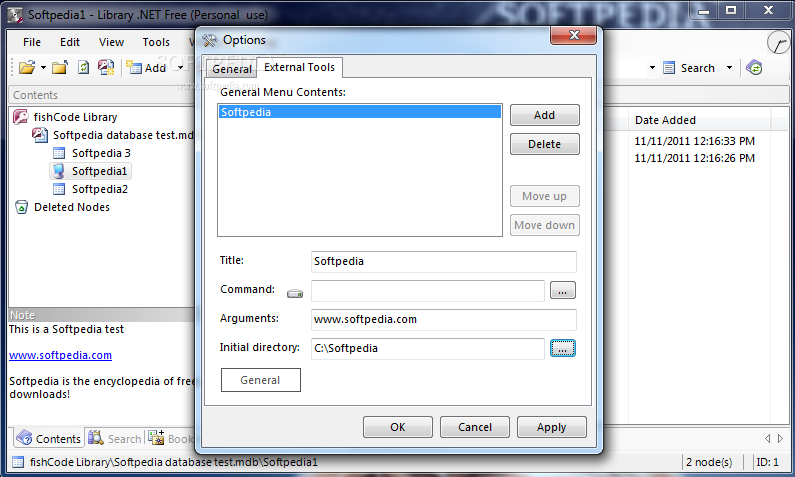Click Cancel in the Options dialog
This screenshot has height=477, width=795.
pos(475,427)
